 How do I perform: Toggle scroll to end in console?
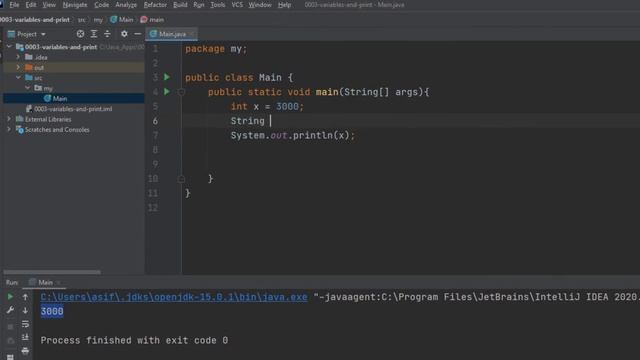pyautogui.click(x=25, y=337)
